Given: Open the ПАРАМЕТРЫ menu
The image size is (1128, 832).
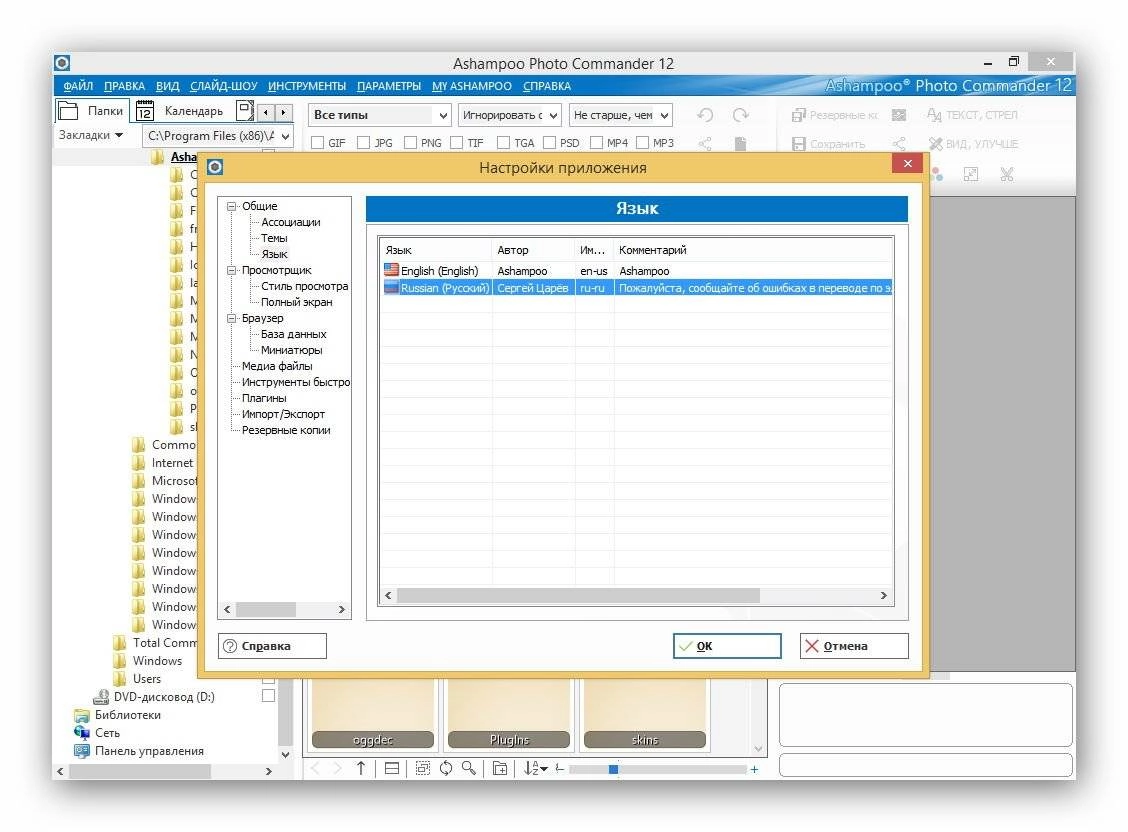Looking at the screenshot, I should click(x=389, y=86).
